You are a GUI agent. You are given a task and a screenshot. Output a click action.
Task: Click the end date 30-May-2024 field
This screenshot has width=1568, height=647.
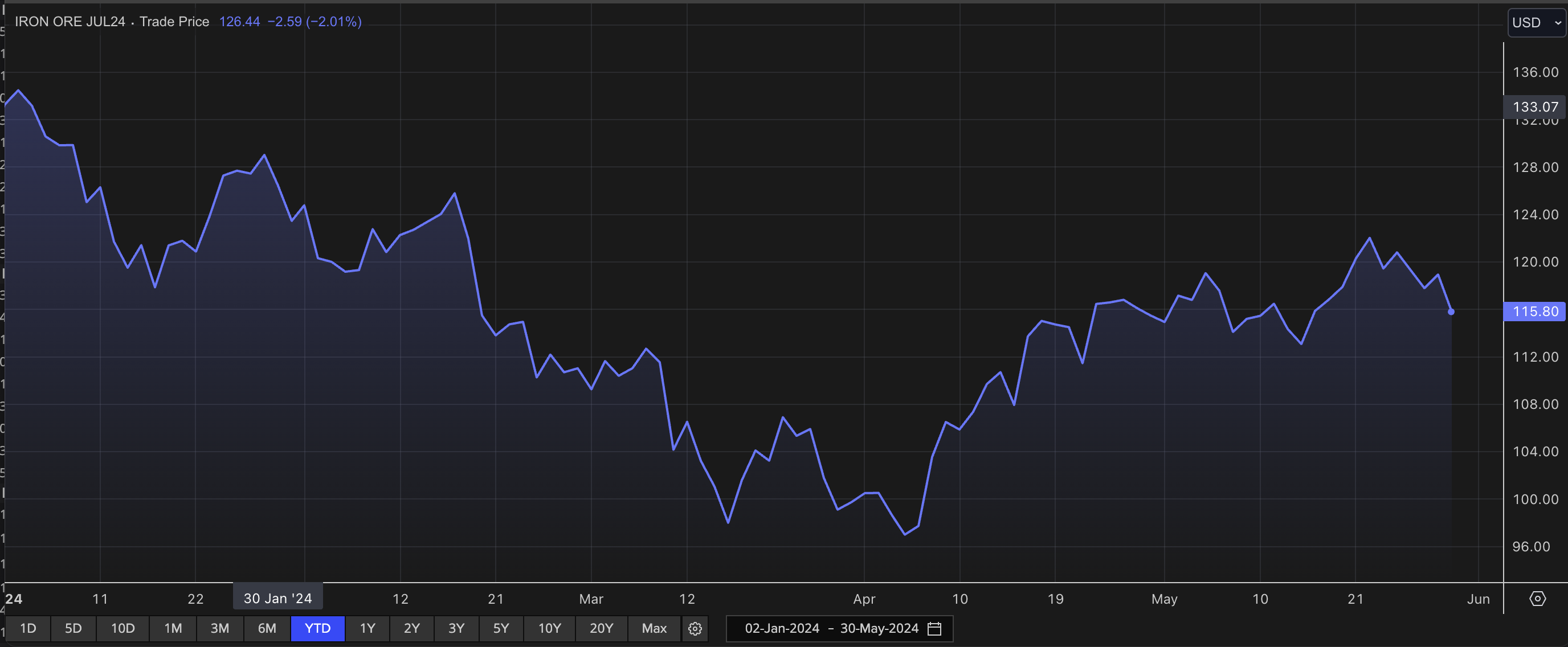(879, 628)
